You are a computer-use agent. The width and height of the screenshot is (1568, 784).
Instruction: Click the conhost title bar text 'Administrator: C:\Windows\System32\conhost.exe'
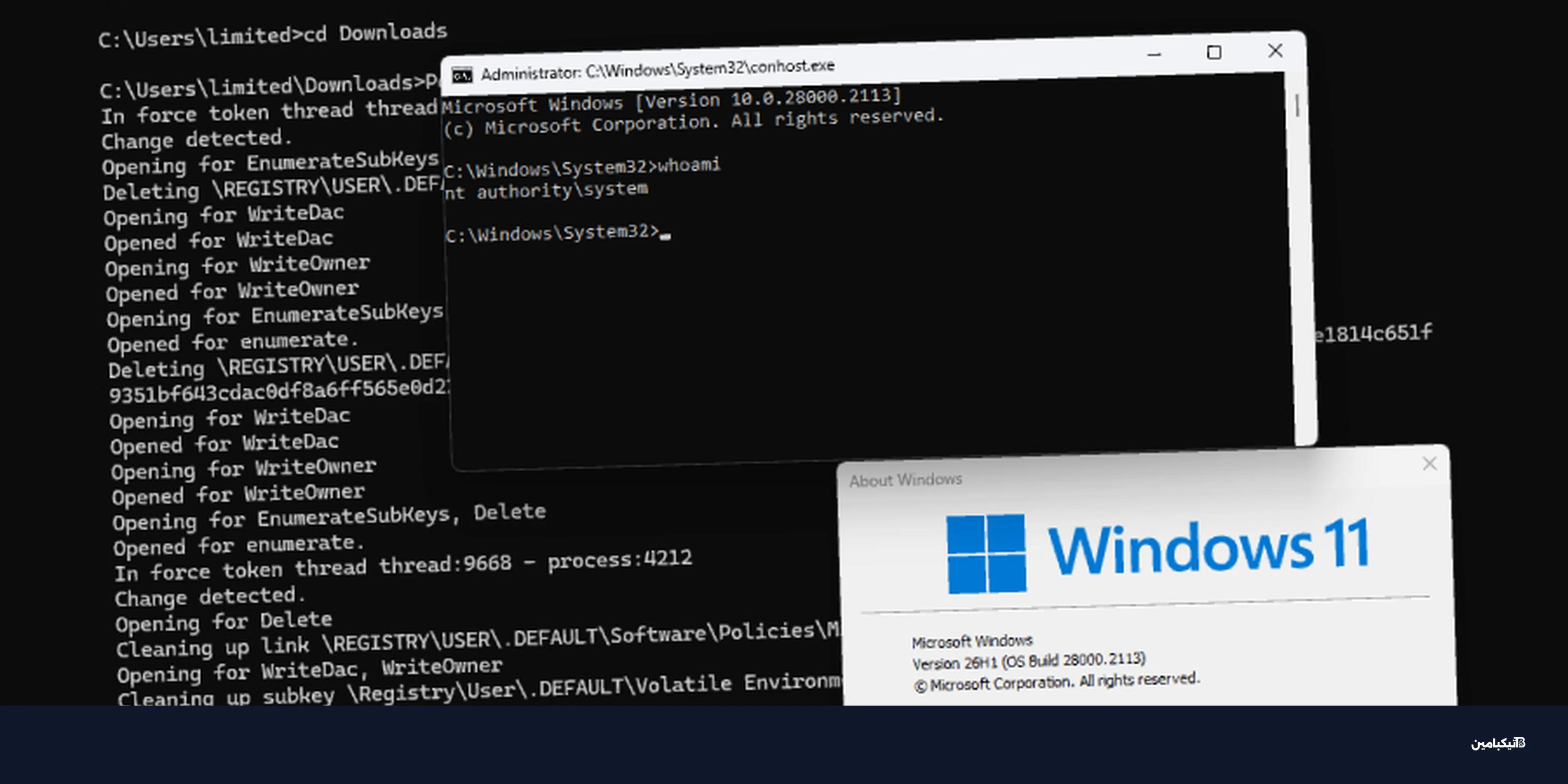pos(658,70)
